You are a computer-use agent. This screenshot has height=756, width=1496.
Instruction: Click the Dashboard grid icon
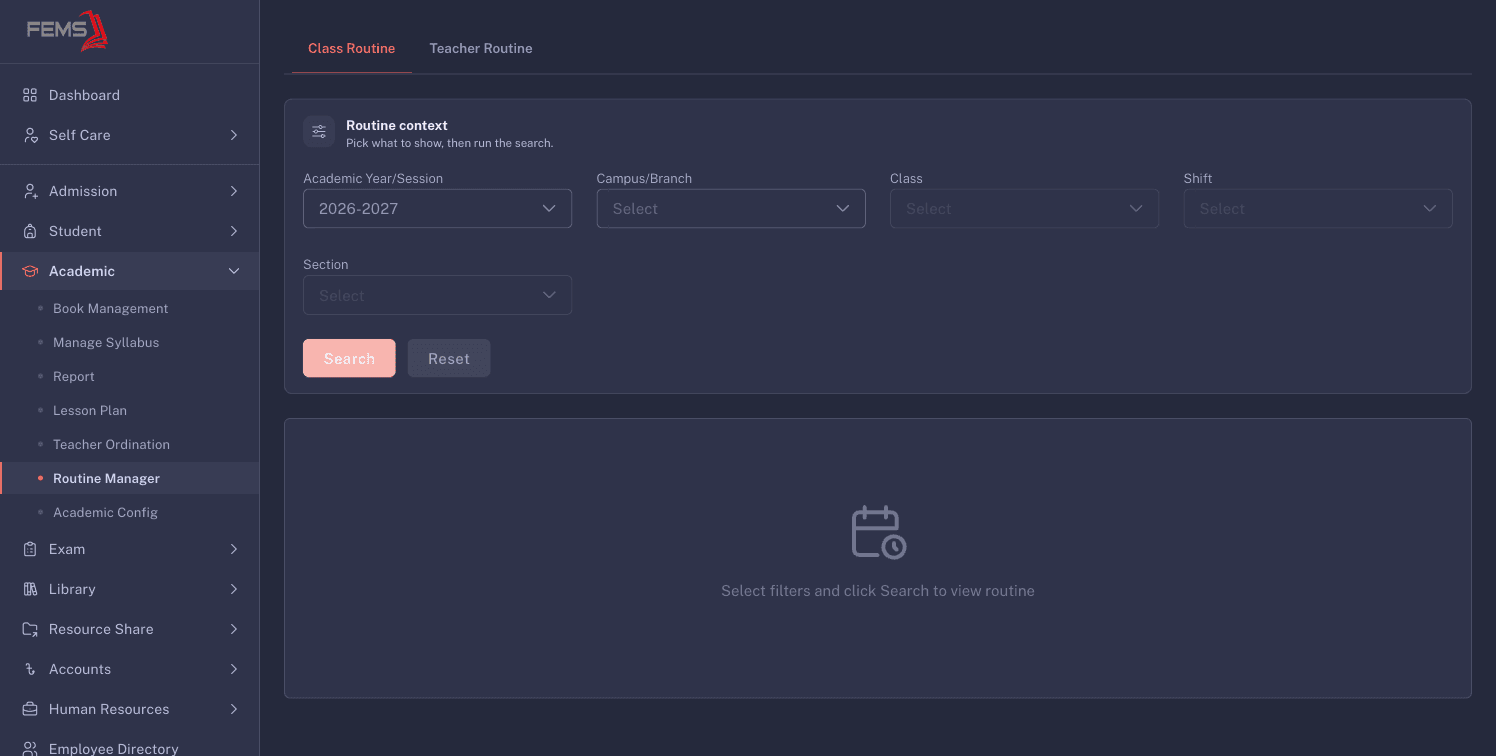[x=30, y=95]
